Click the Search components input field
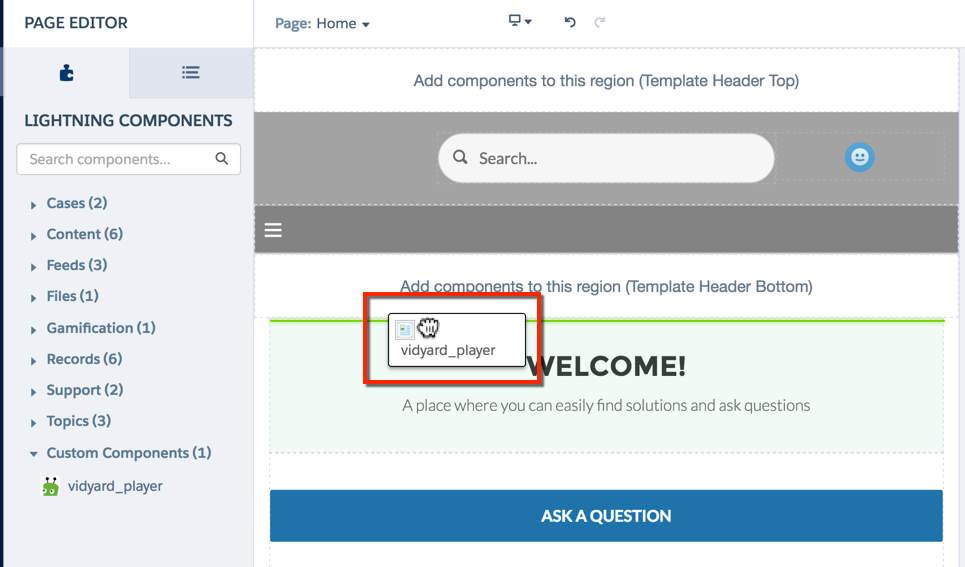Viewport: 965px width, 567px height. 115,159
